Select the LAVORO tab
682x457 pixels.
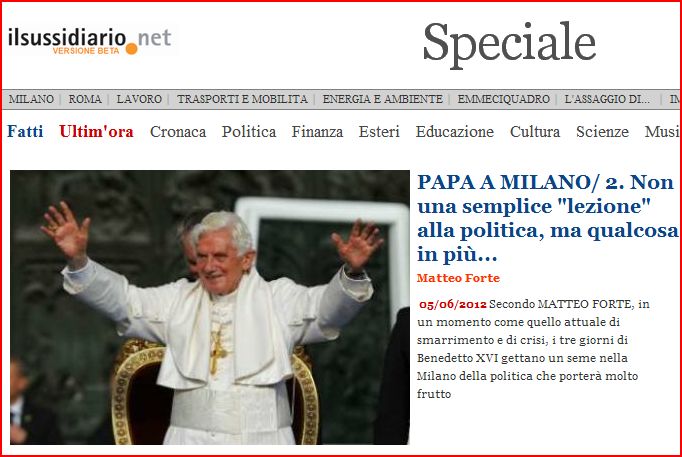coord(139,99)
